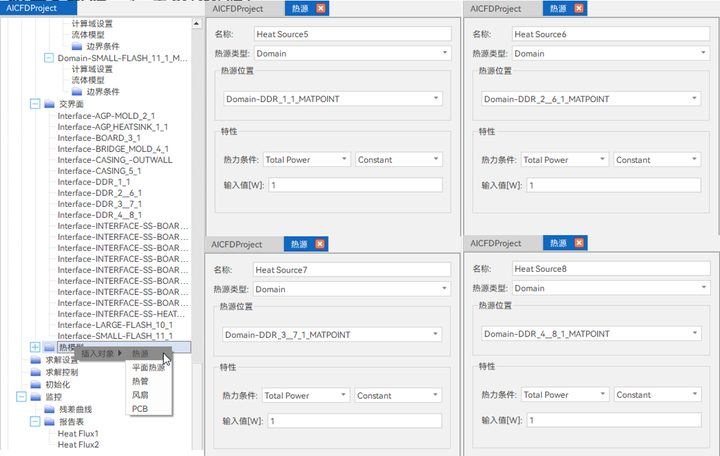720x456 pixels.
Task: Open Total Power dropdown in Heat Source6
Action: coord(565,159)
